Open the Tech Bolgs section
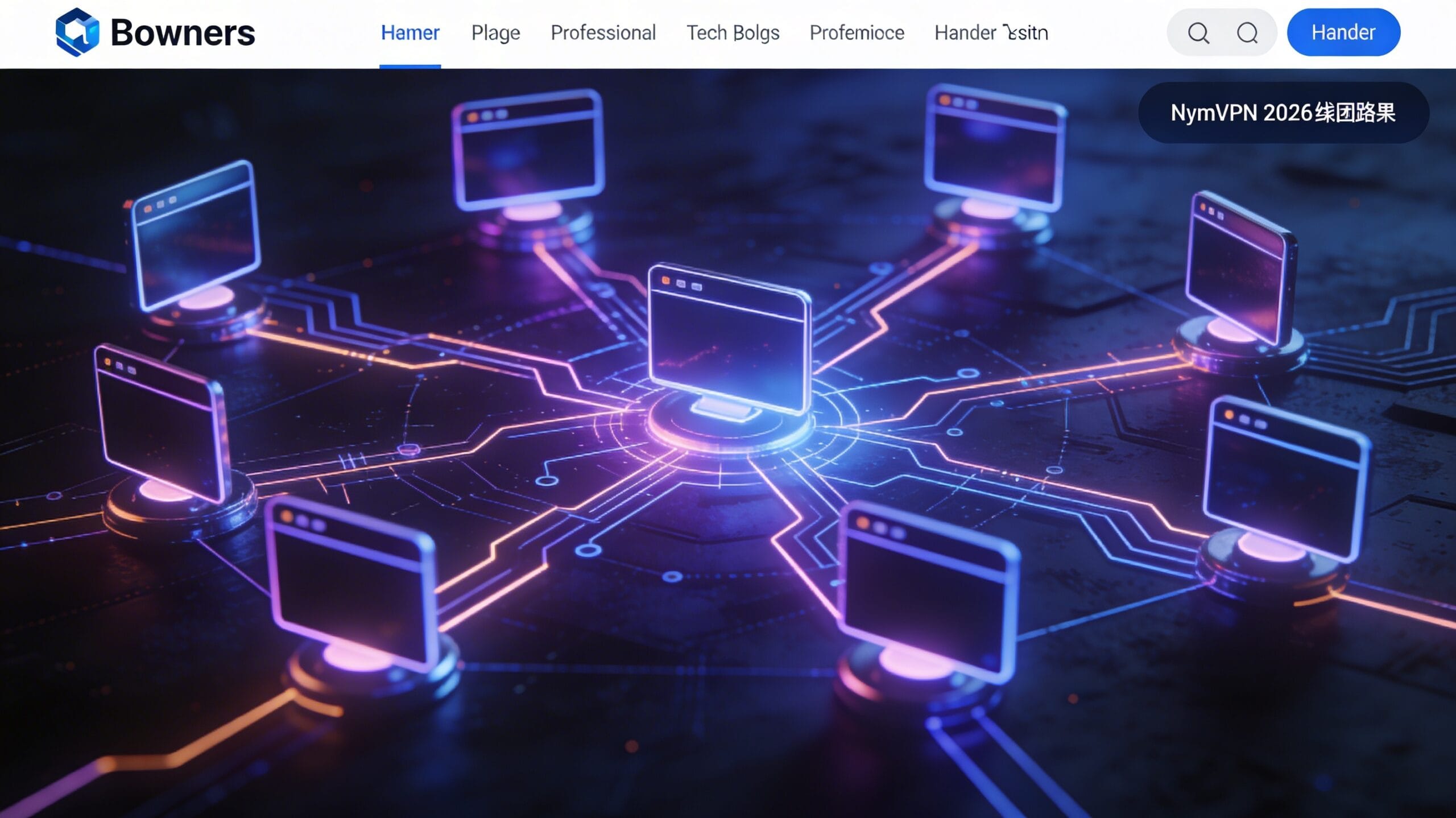 (733, 33)
